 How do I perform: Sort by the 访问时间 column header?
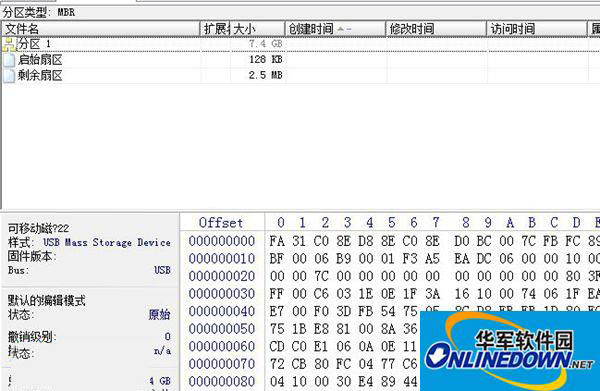tap(537, 29)
